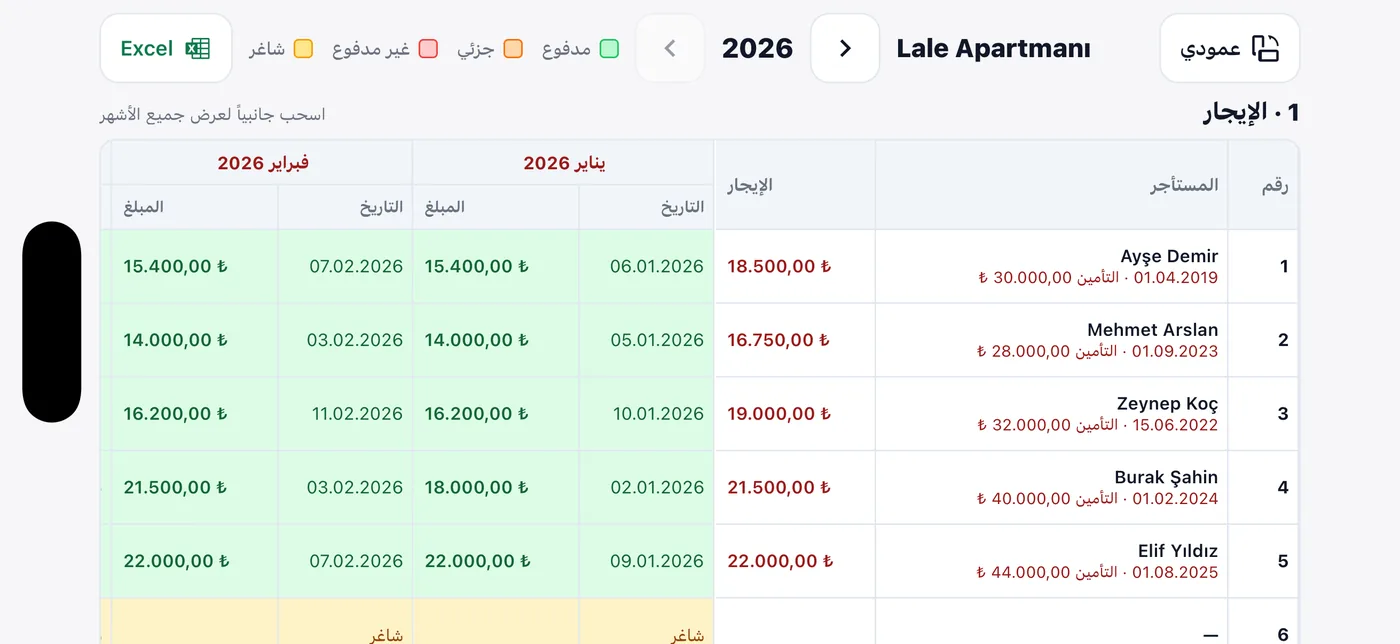Click January amount 18.000,00 ₺ for Burak Şahin
Image resolution: width=1400 pixels, height=644 pixels.
click(476, 487)
